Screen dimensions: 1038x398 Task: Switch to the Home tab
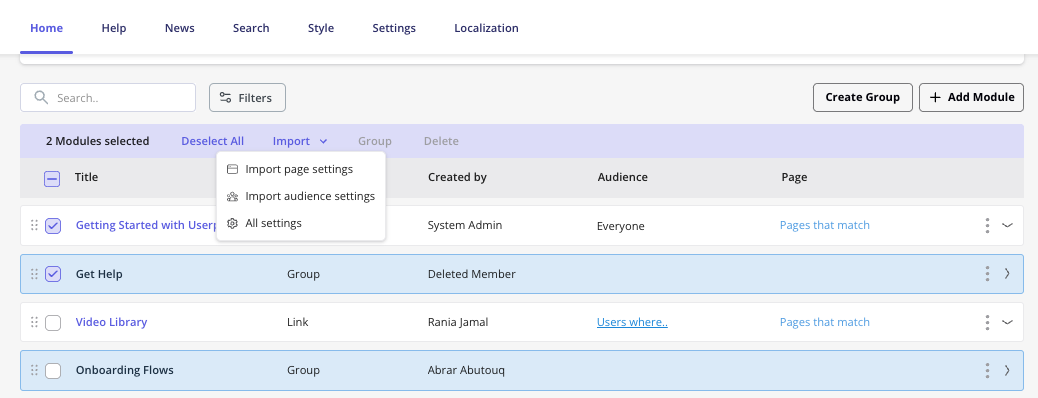(46, 28)
